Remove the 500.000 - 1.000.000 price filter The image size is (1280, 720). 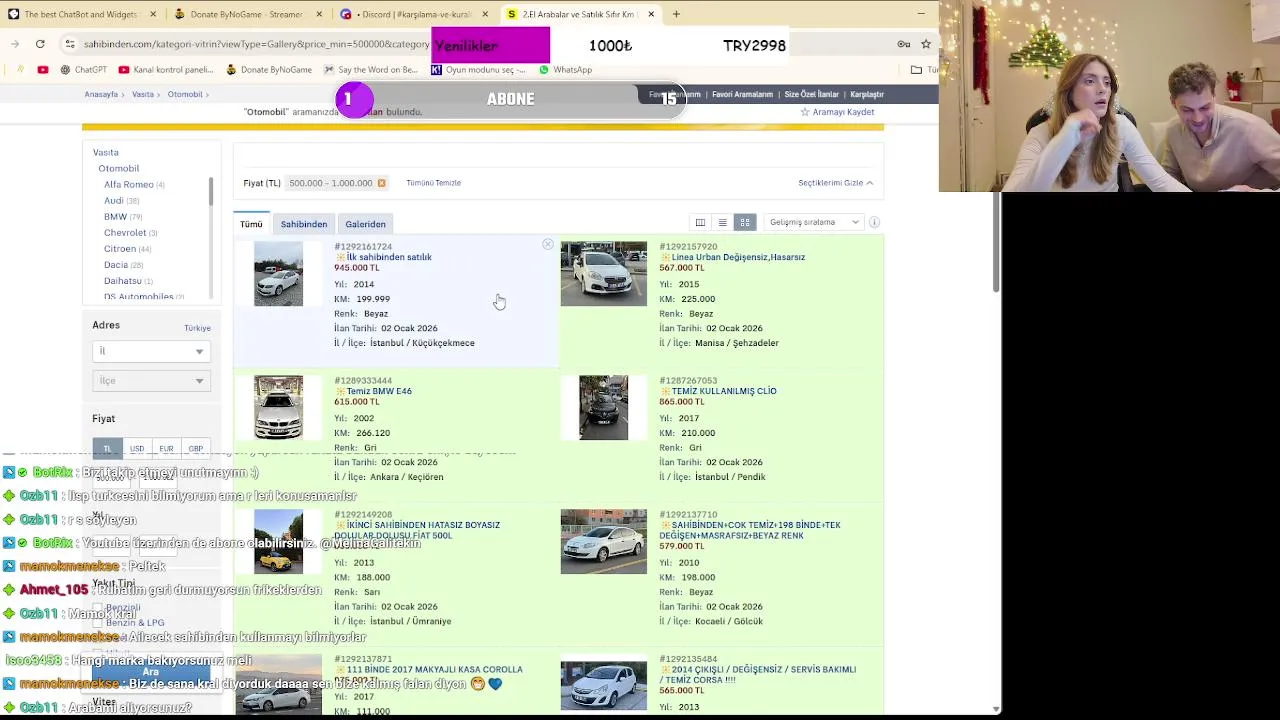click(381, 183)
